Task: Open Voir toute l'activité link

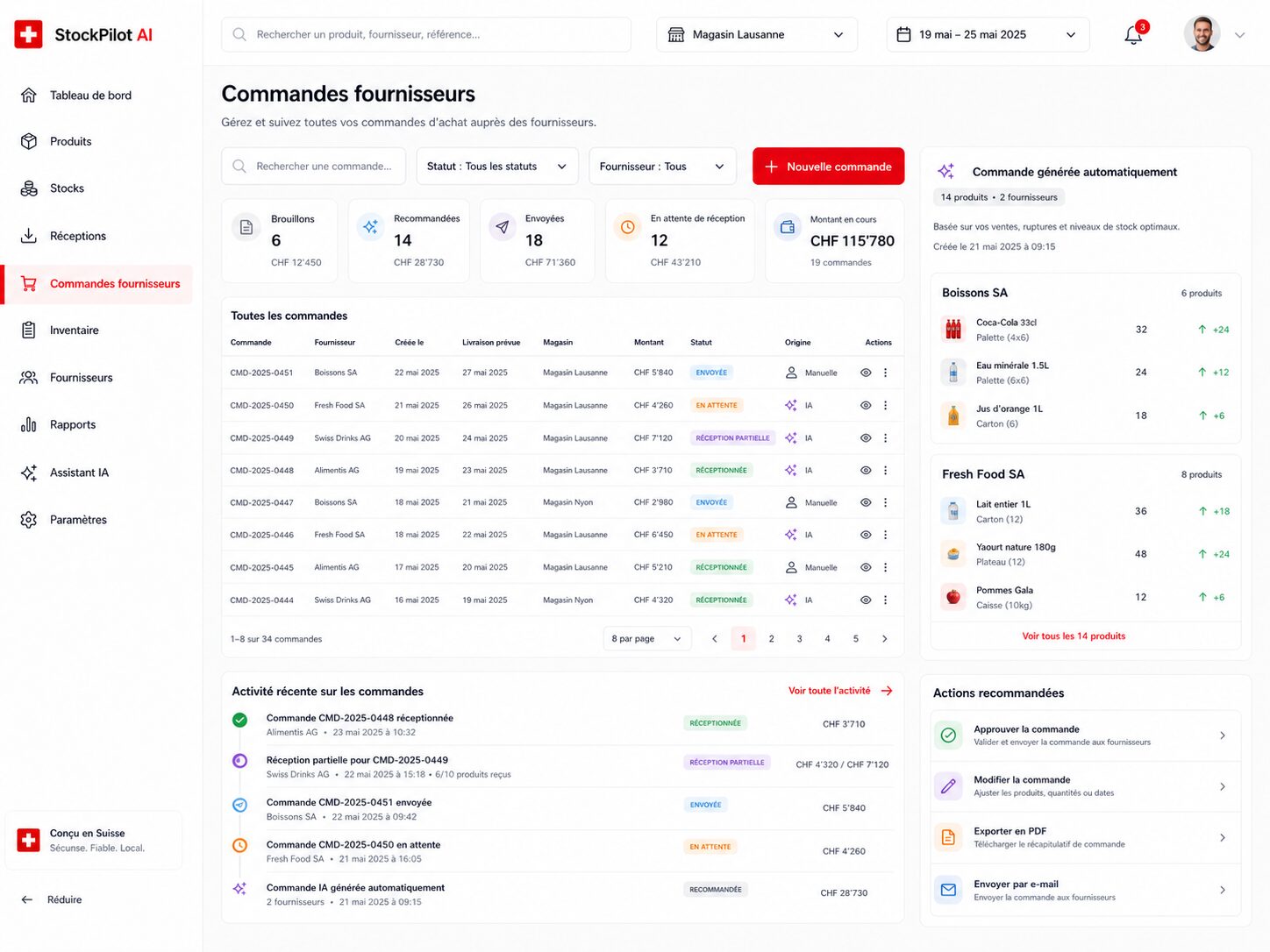Action: pos(840,691)
